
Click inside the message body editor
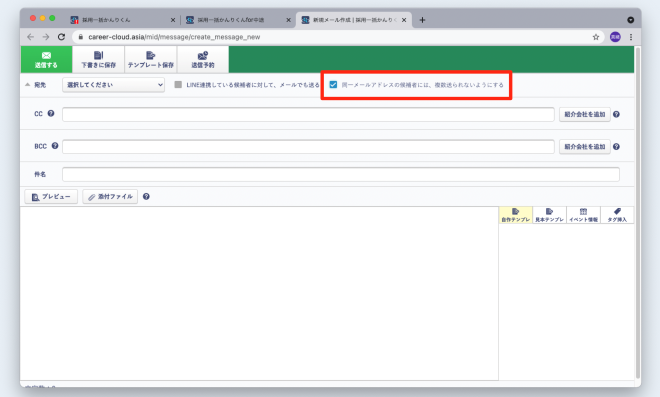[x=259, y=293]
